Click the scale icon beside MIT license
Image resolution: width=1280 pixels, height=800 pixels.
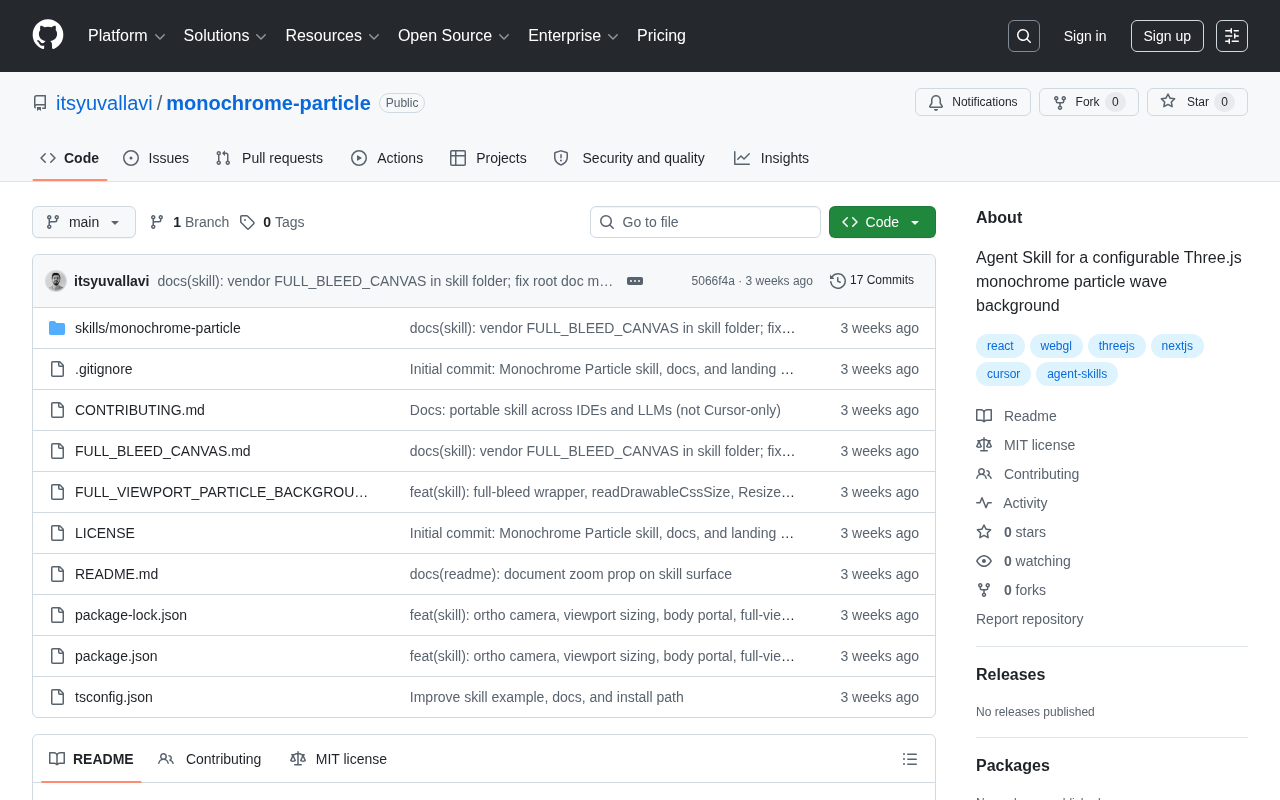pyautogui.click(x=984, y=445)
